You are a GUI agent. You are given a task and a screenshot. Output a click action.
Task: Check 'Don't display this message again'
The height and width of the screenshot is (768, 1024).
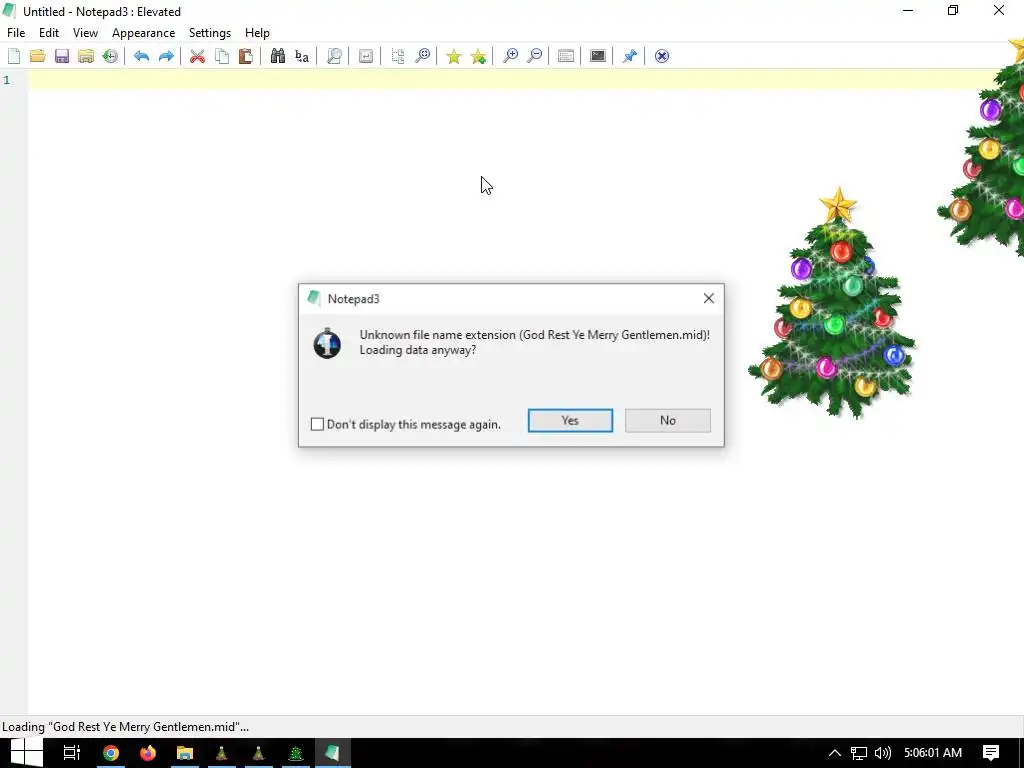317,424
